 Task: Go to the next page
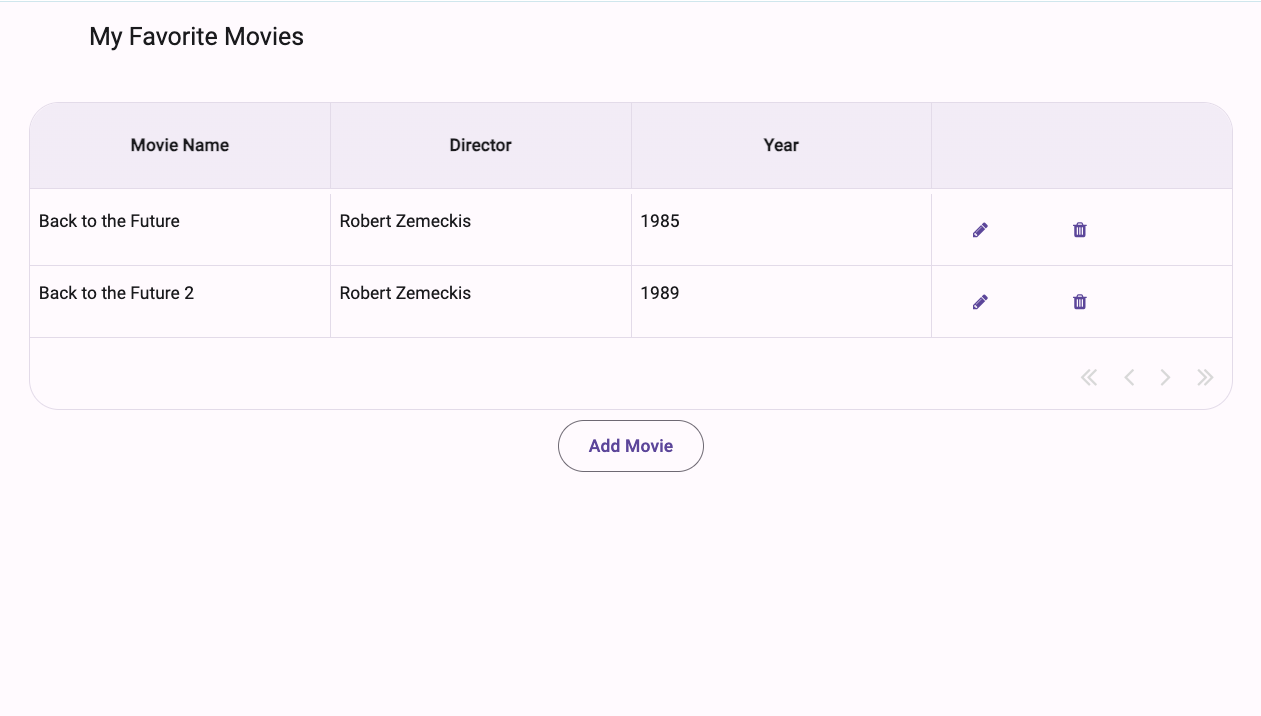1165,377
